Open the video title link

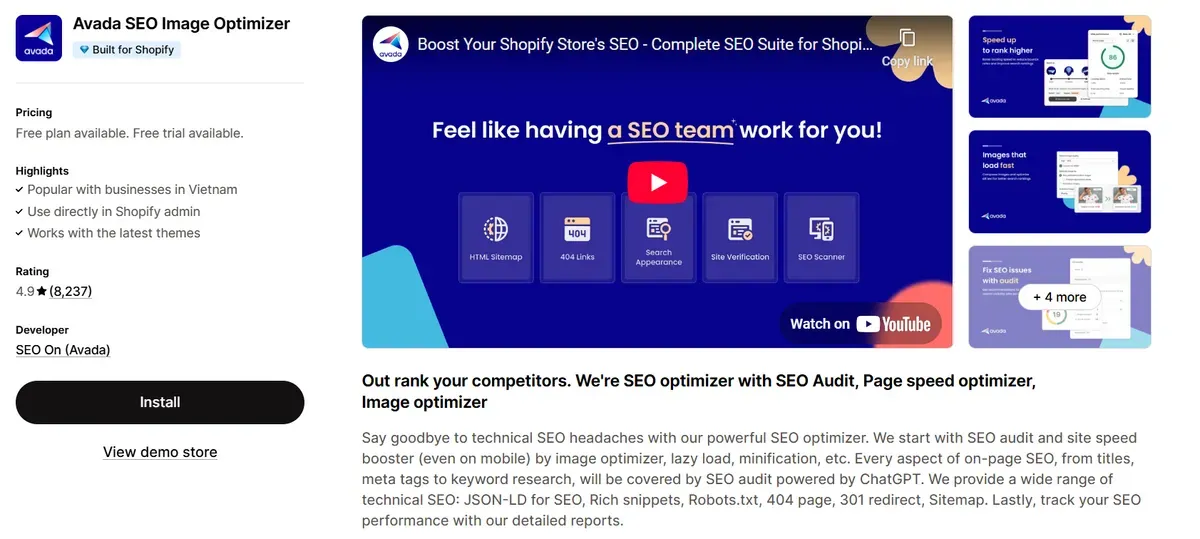click(x=643, y=44)
